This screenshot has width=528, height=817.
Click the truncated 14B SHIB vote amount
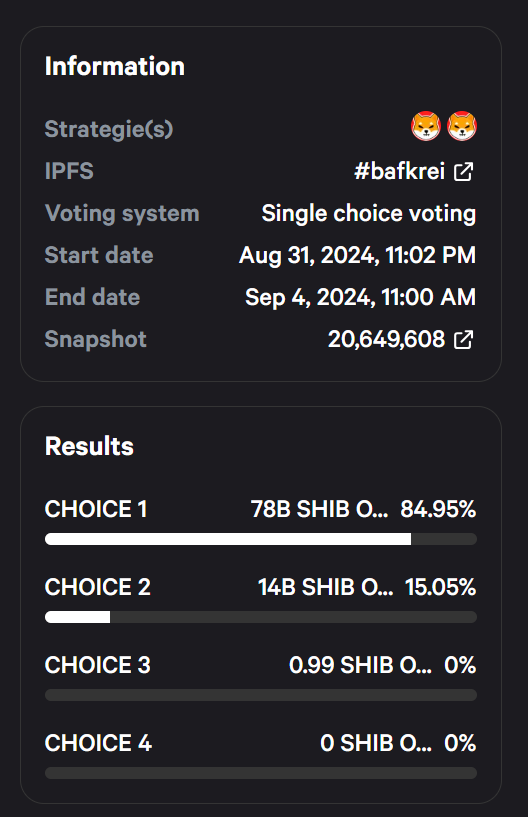point(326,587)
